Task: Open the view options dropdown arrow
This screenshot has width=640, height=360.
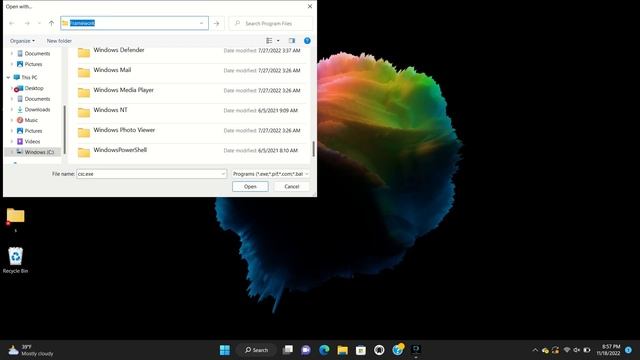Action: coord(278,40)
